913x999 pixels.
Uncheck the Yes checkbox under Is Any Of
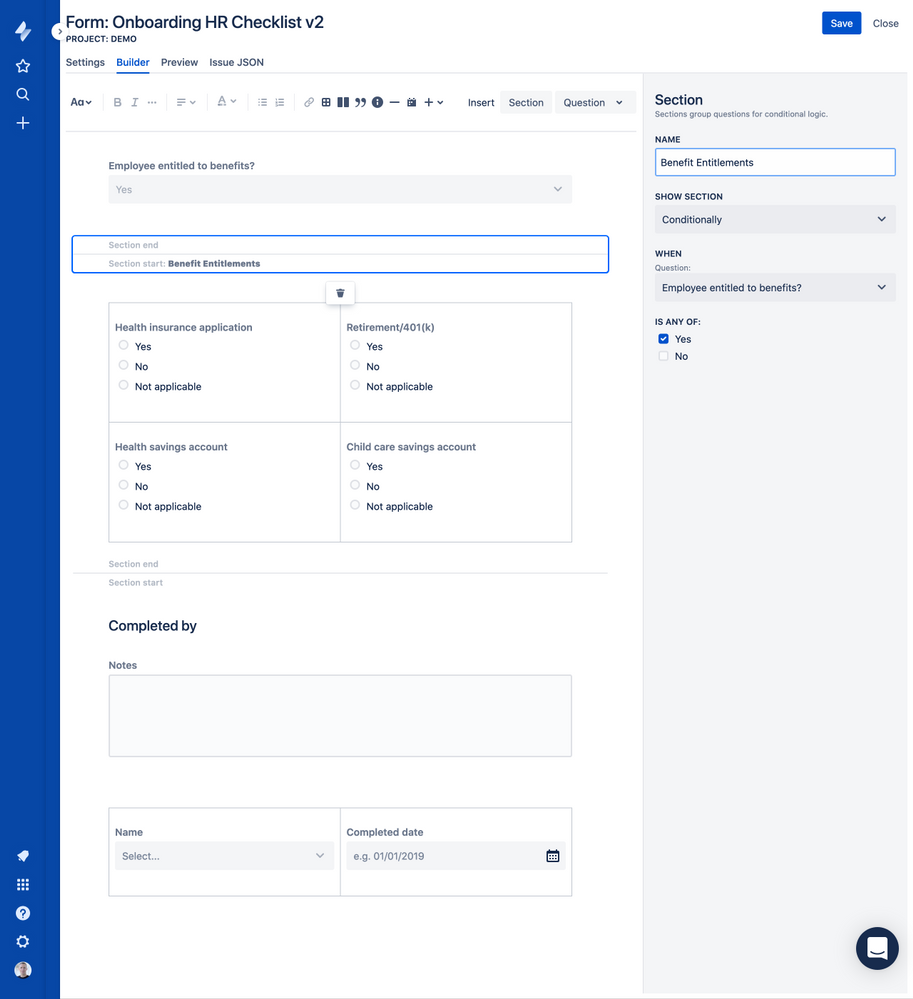663,339
